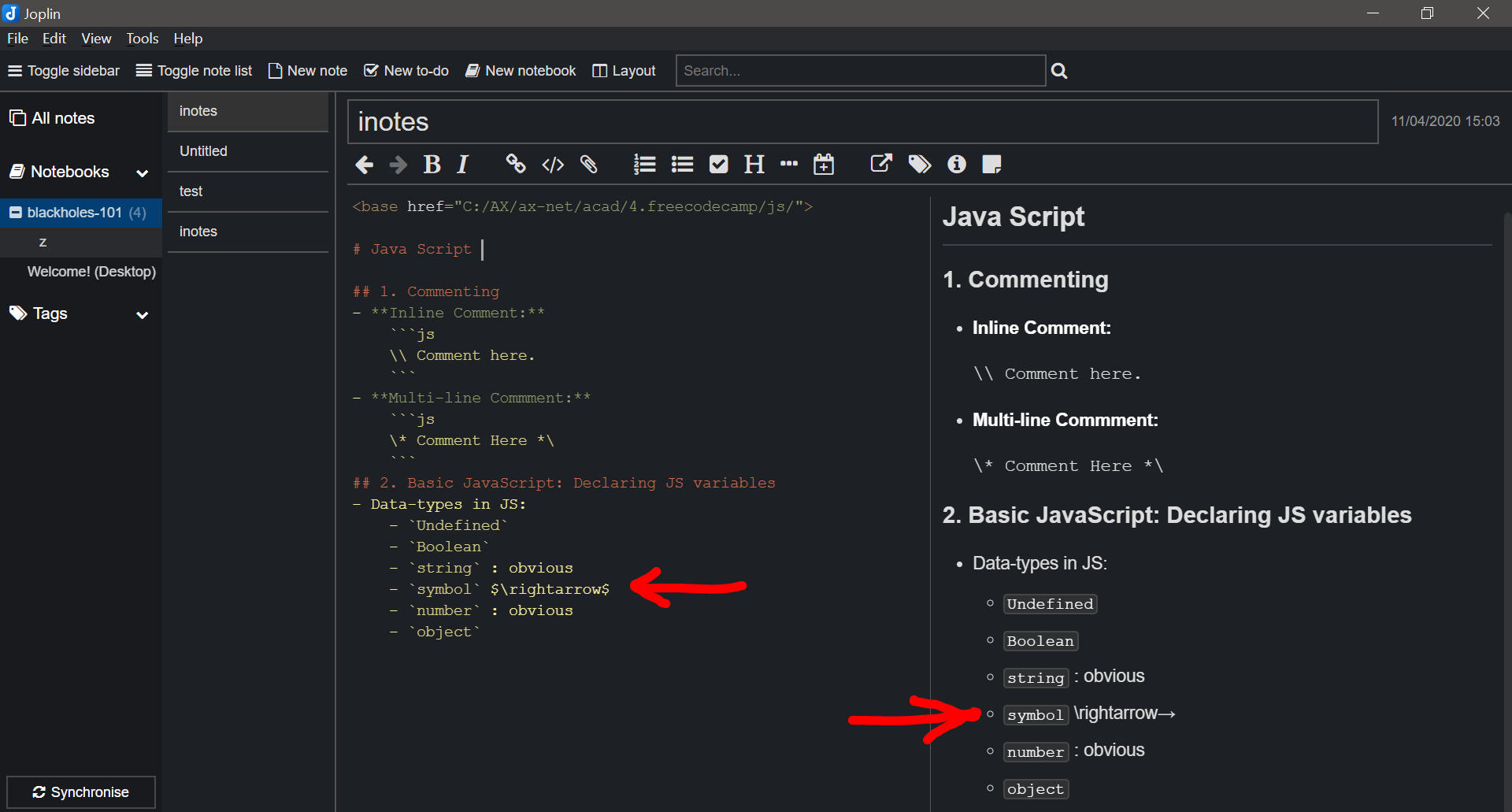Create a New notebook

(x=520, y=70)
